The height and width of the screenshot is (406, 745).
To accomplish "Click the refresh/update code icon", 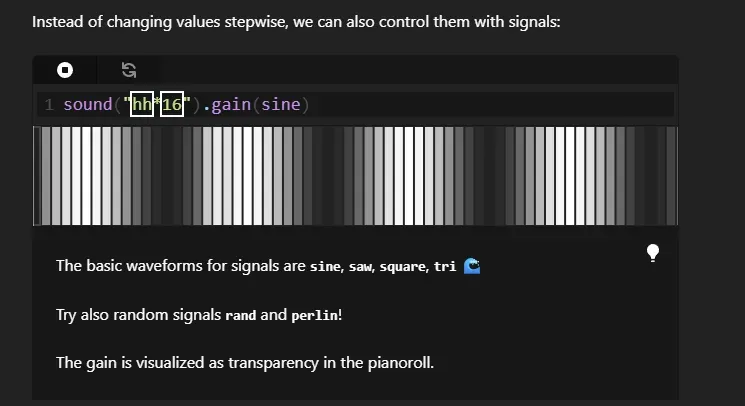I will [129, 70].
